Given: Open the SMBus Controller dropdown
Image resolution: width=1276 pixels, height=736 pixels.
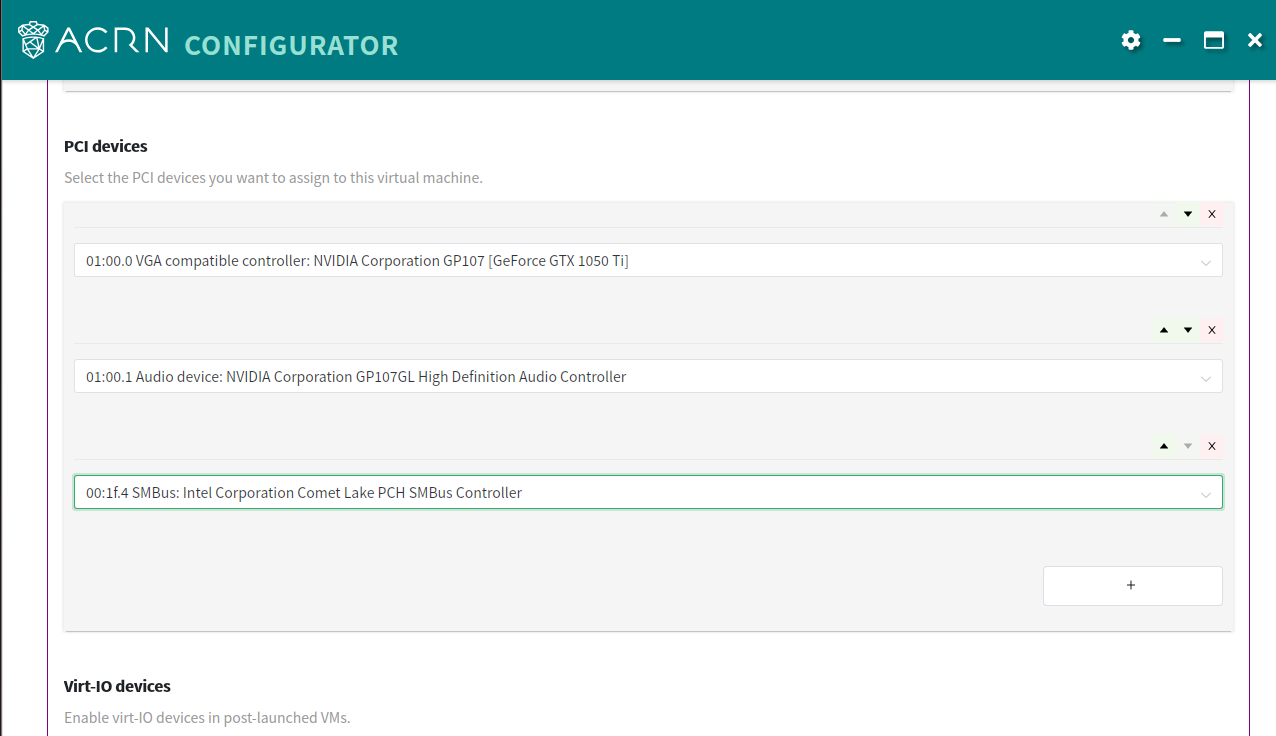Looking at the screenshot, I should pyautogui.click(x=648, y=492).
